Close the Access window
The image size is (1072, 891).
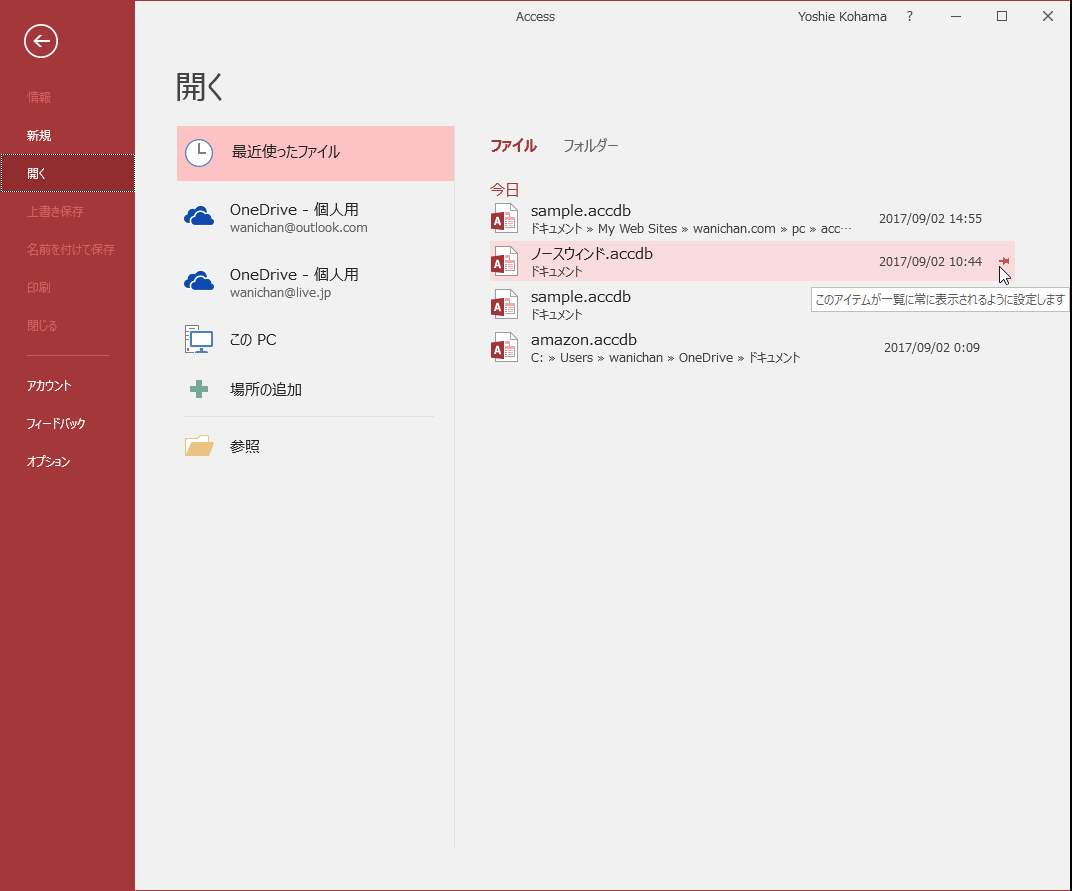click(x=1047, y=16)
